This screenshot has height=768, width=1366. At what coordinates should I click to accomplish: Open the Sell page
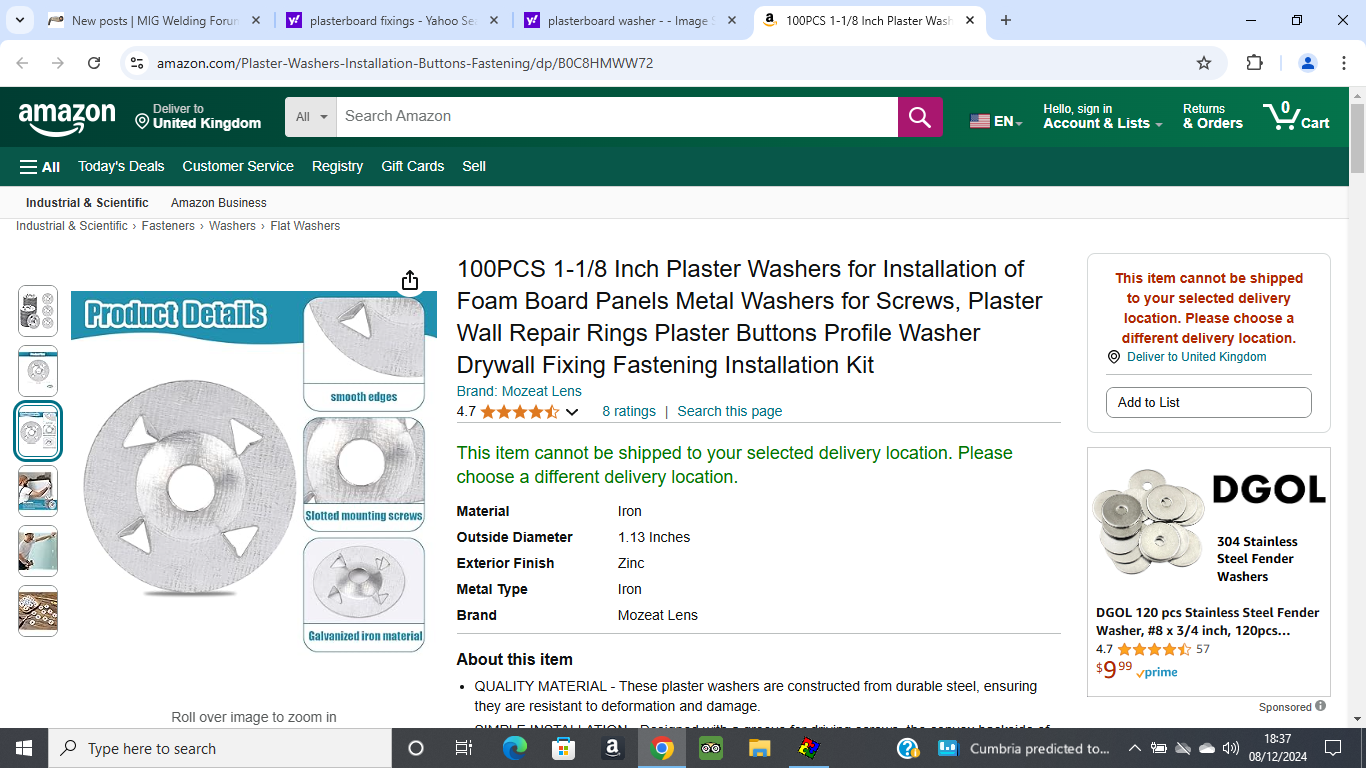[x=474, y=166]
